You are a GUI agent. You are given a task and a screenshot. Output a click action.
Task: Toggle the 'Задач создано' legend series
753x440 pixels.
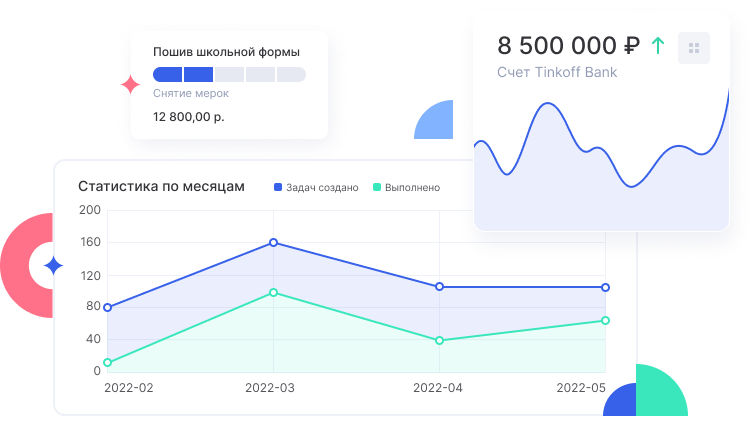[316, 187]
